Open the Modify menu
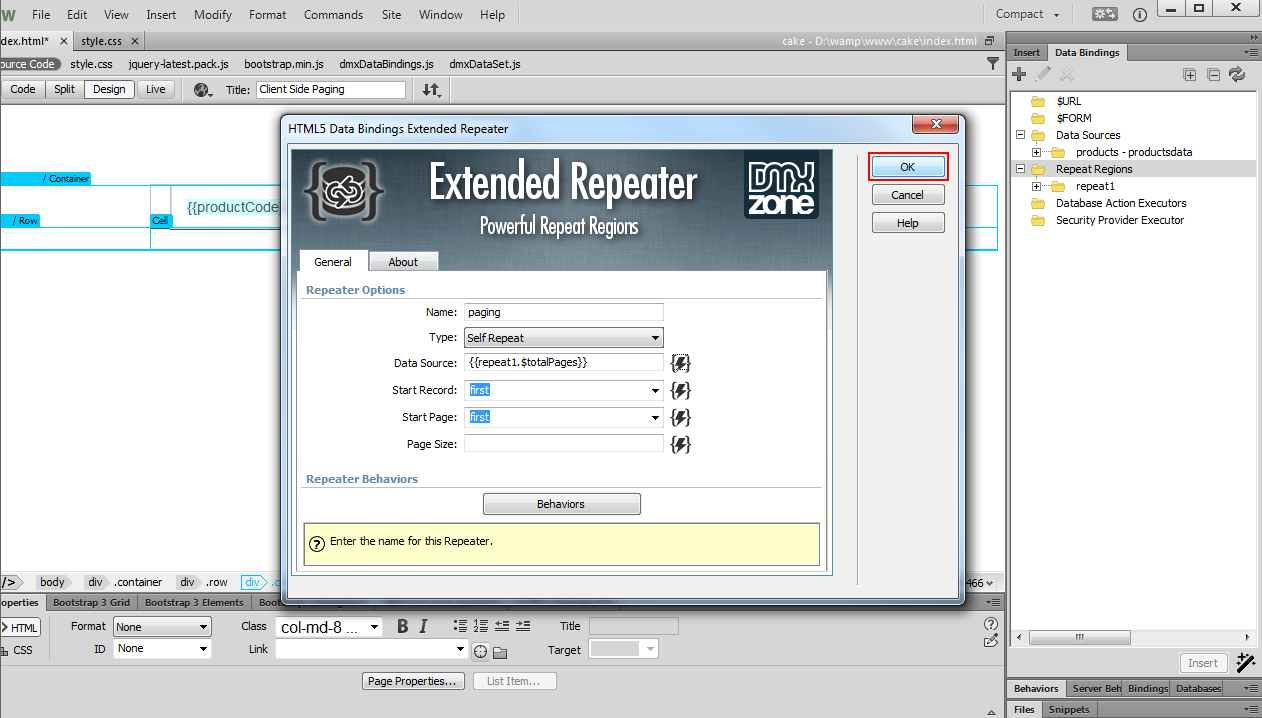 click(213, 15)
